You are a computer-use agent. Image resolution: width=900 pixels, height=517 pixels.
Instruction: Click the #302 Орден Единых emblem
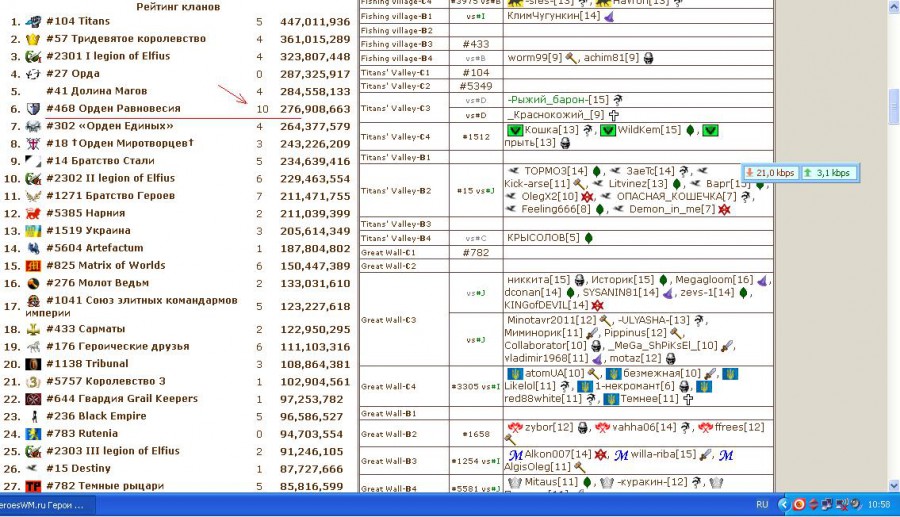[x=33, y=126]
